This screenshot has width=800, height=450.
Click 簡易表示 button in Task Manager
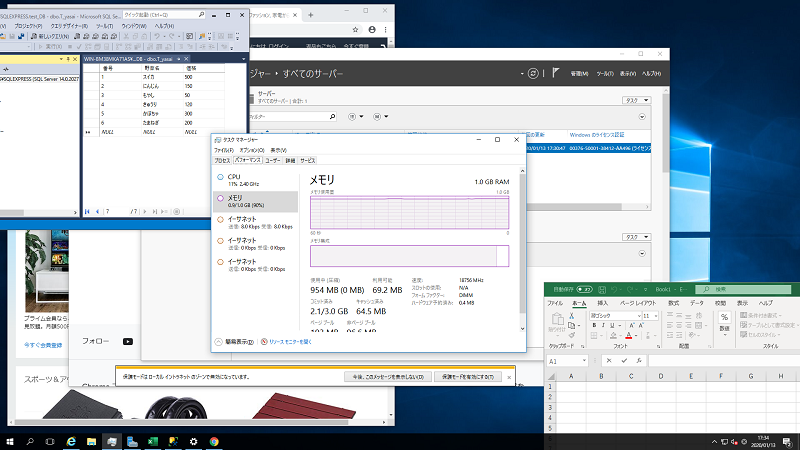(237, 341)
